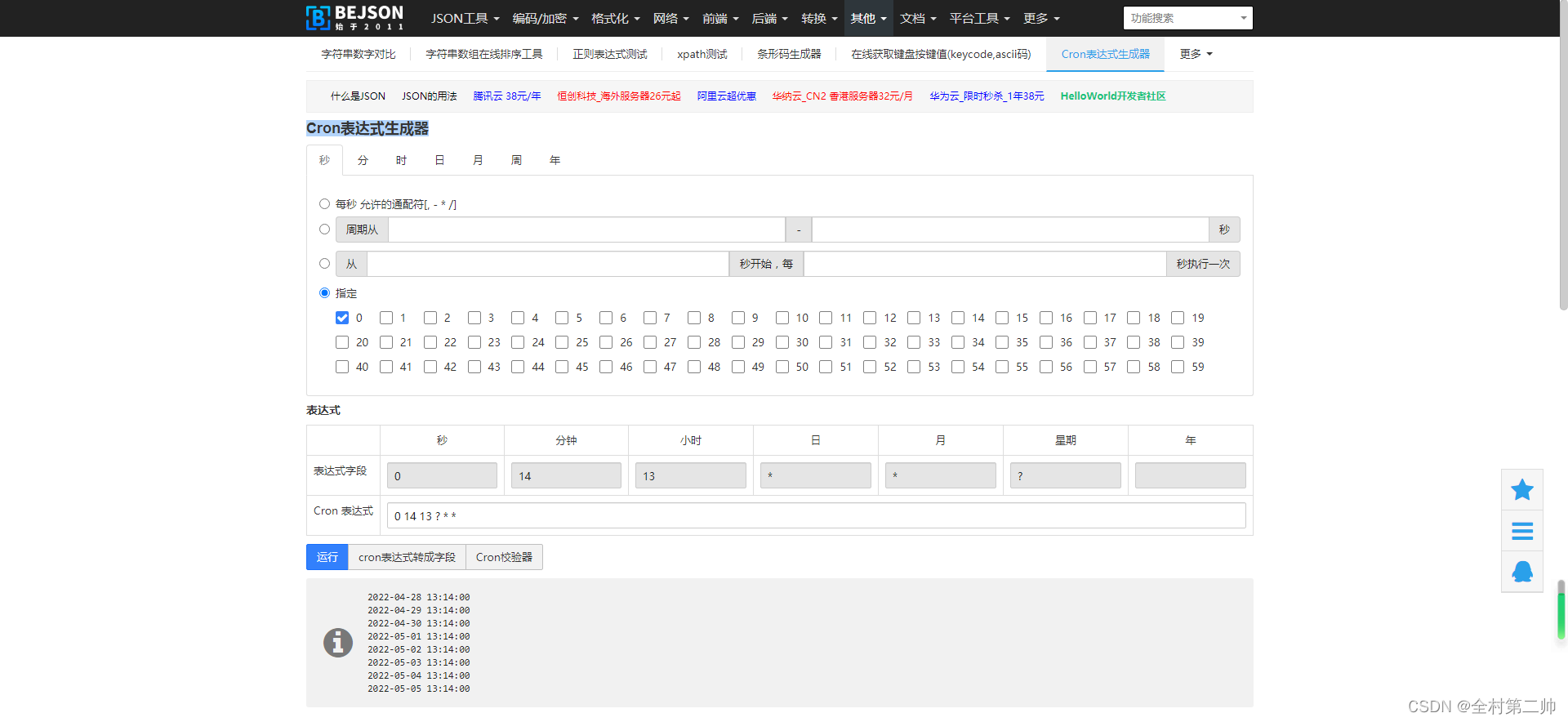Switch to the 月 tab
Viewport: 1568px width, 722px height.
click(478, 160)
